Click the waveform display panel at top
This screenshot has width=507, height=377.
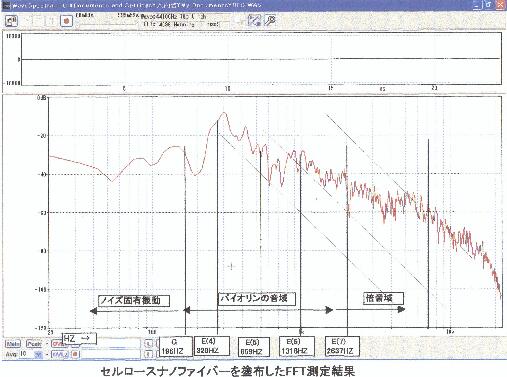[261, 59]
